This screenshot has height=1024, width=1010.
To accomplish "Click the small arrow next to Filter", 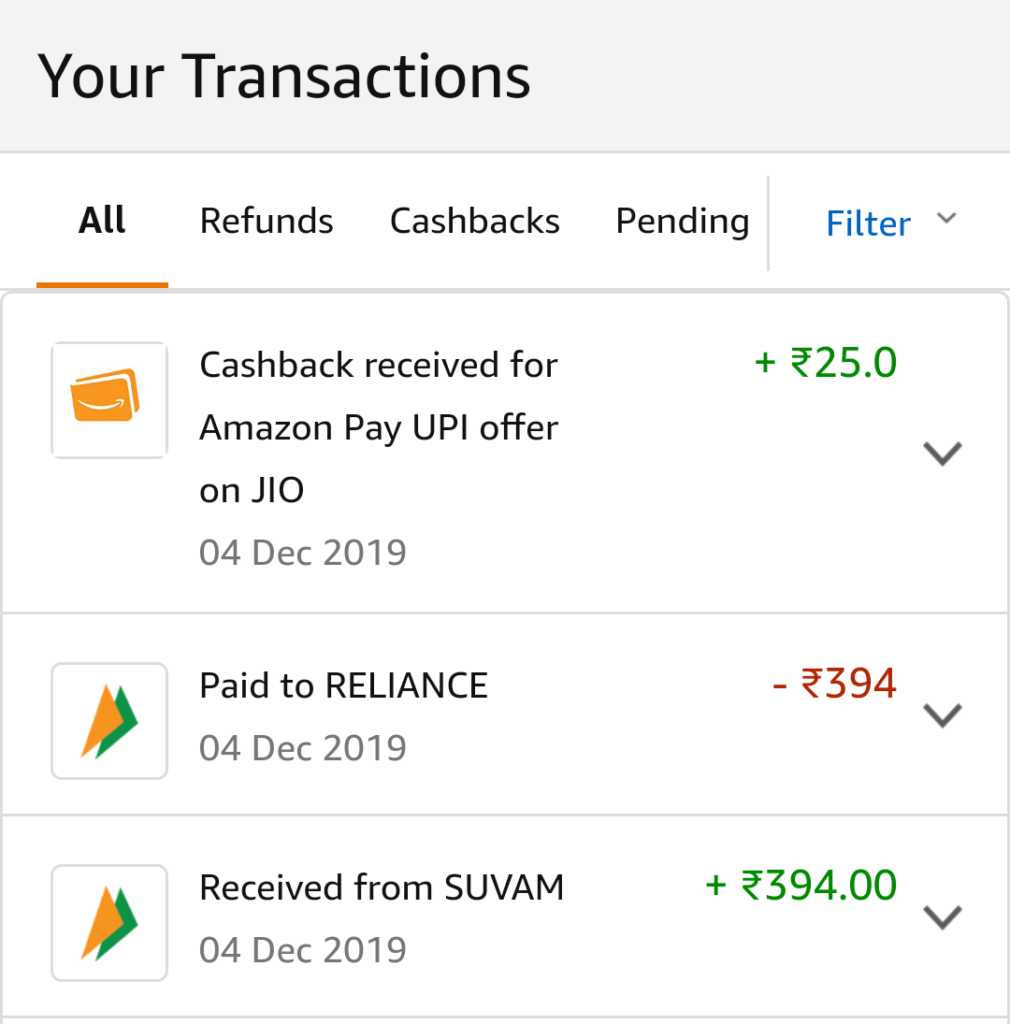I will pyautogui.click(x=946, y=217).
